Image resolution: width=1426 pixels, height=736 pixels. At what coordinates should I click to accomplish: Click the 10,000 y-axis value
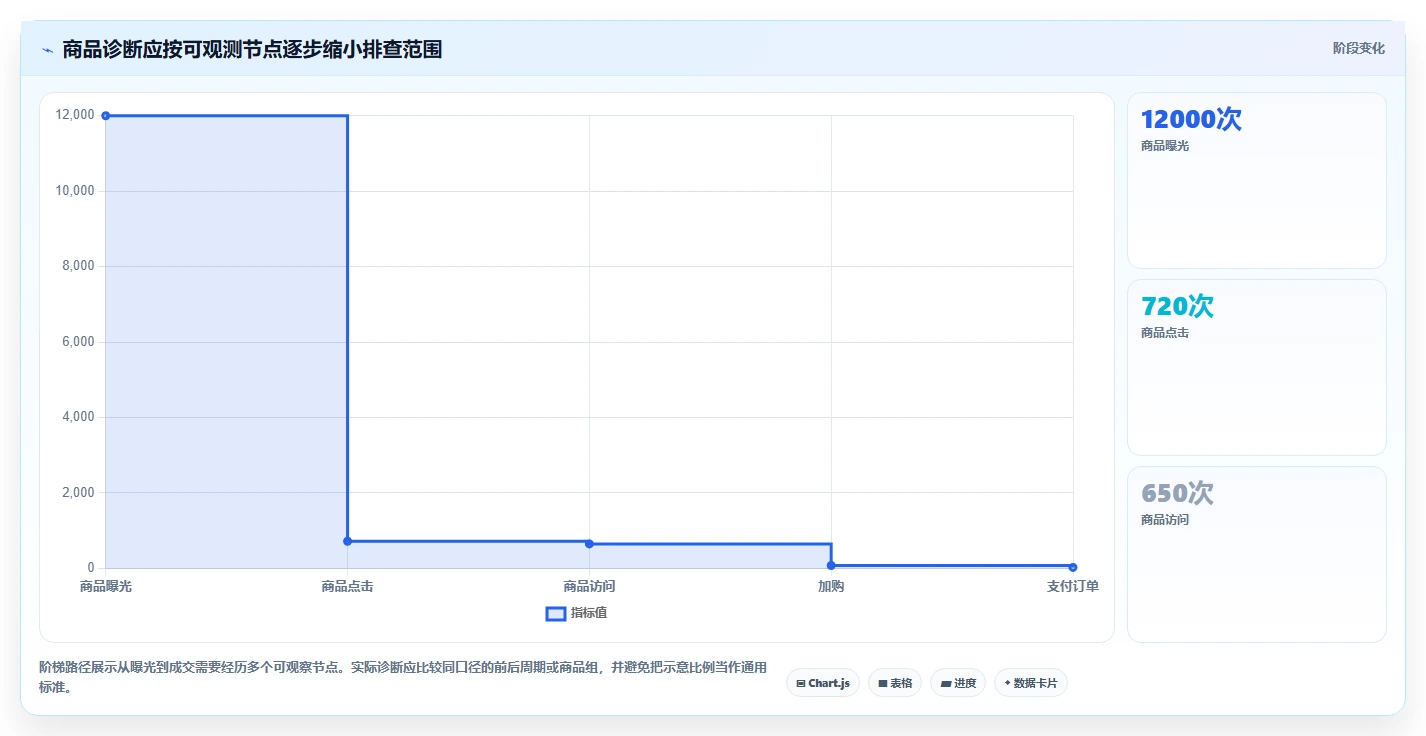[76, 191]
